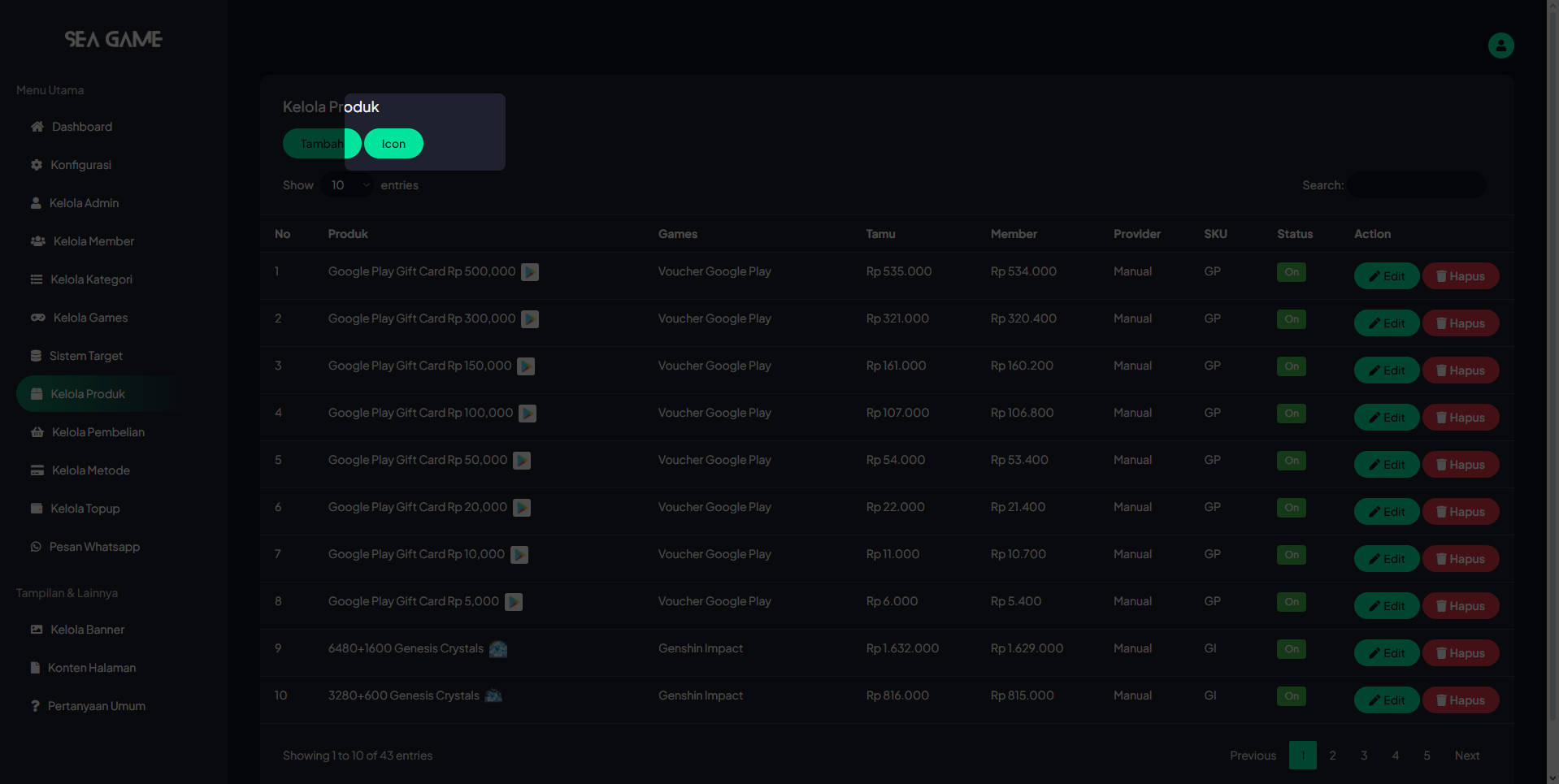Click the Pesan Whatsapp icon
This screenshot has height=784, width=1559.
(36, 547)
